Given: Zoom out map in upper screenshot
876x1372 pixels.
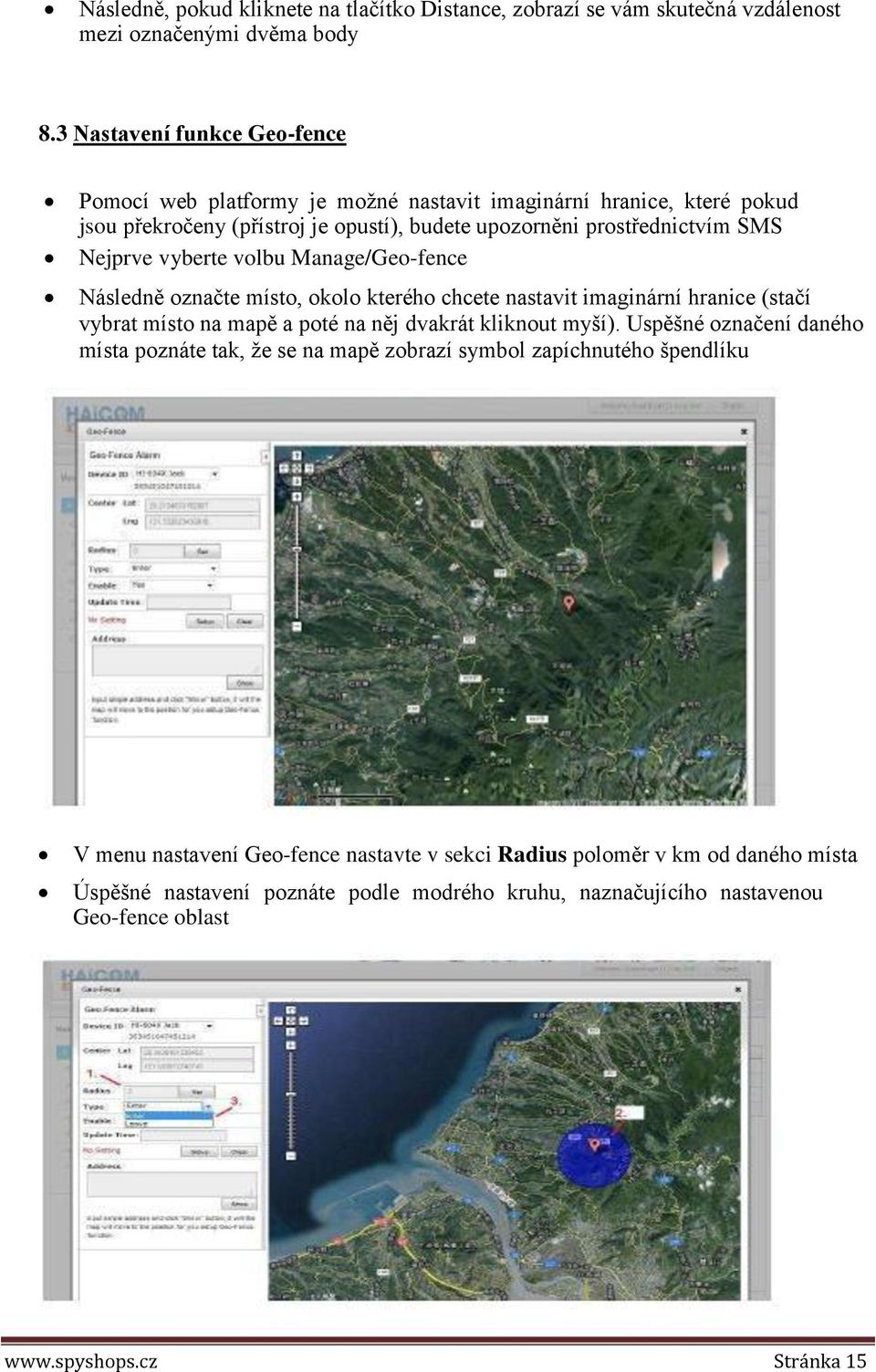Looking at the screenshot, I should point(297,627).
